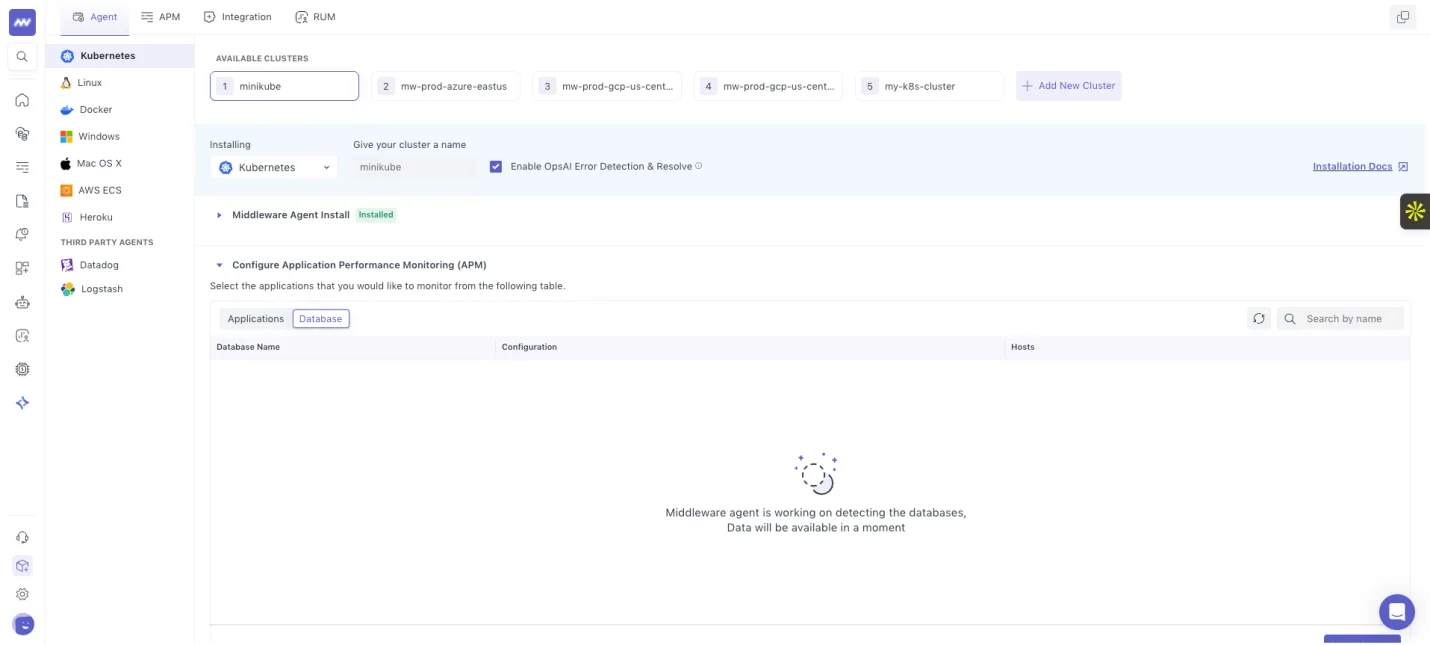This screenshot has height=645, width=1430.
Task: Open the chip icon in sidebar
Action: click(22, 369)
